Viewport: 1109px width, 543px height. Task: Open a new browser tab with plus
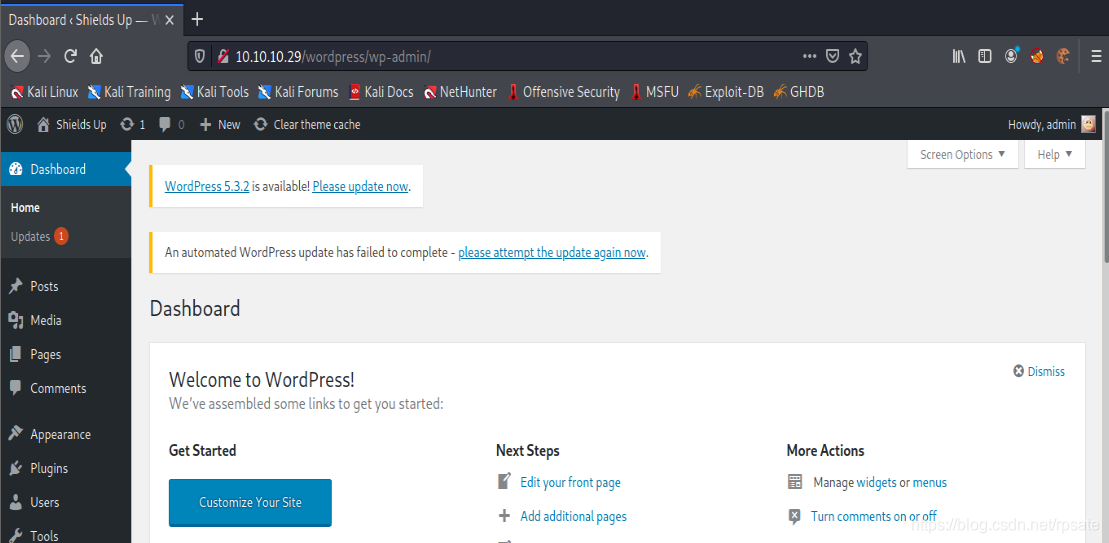(197, 19)
